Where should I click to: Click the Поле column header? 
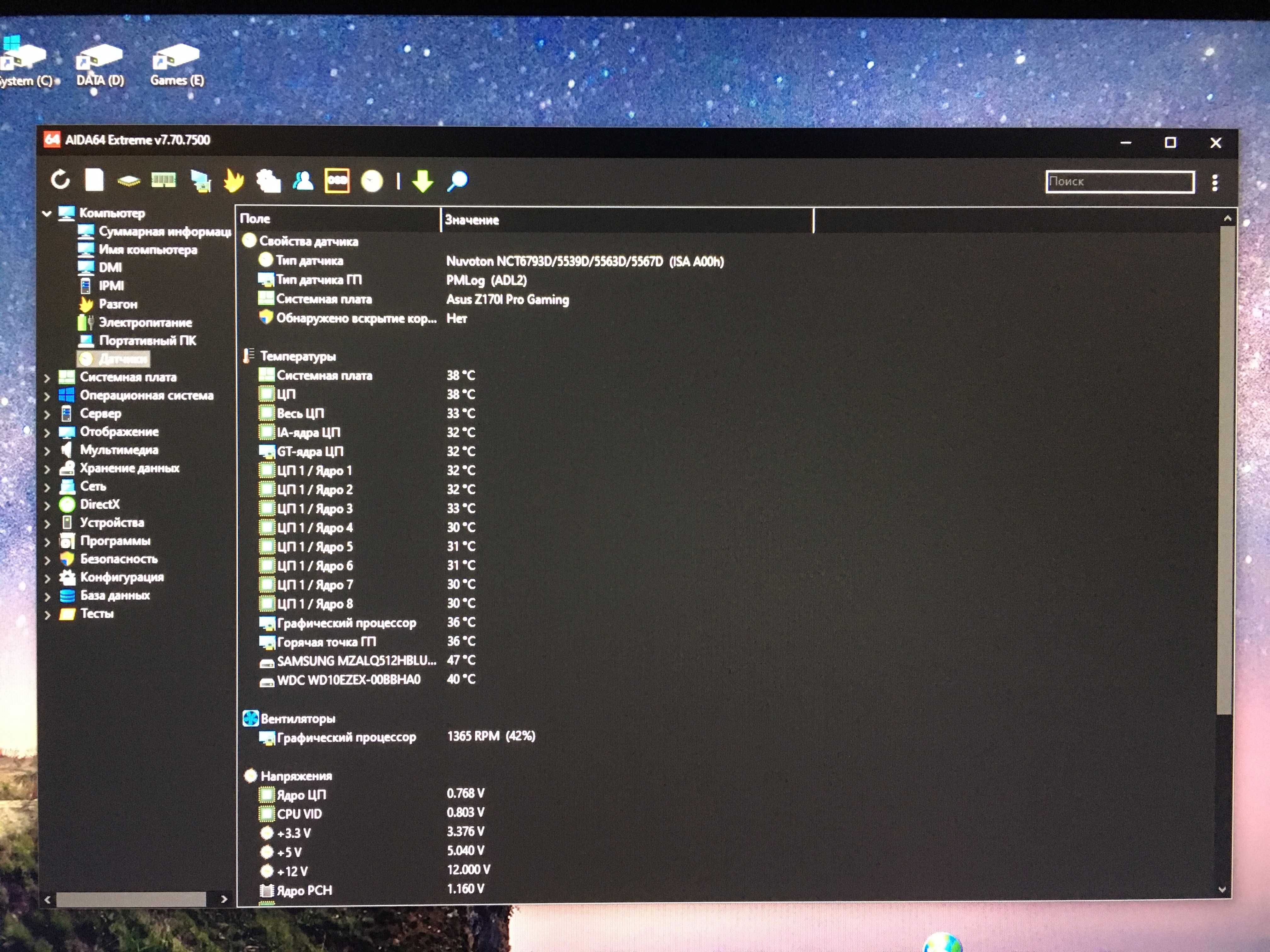338,219
